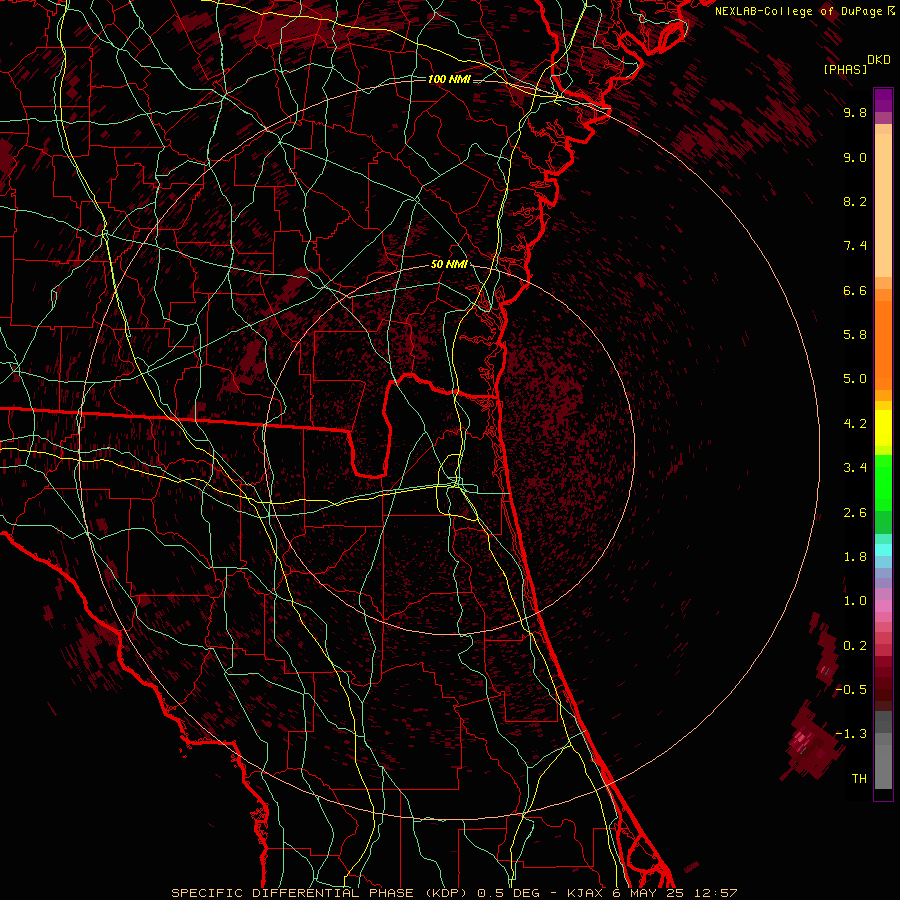
Task: Select the 5.8 scale value
Action: pyautogui.click(x=855, y=335)
